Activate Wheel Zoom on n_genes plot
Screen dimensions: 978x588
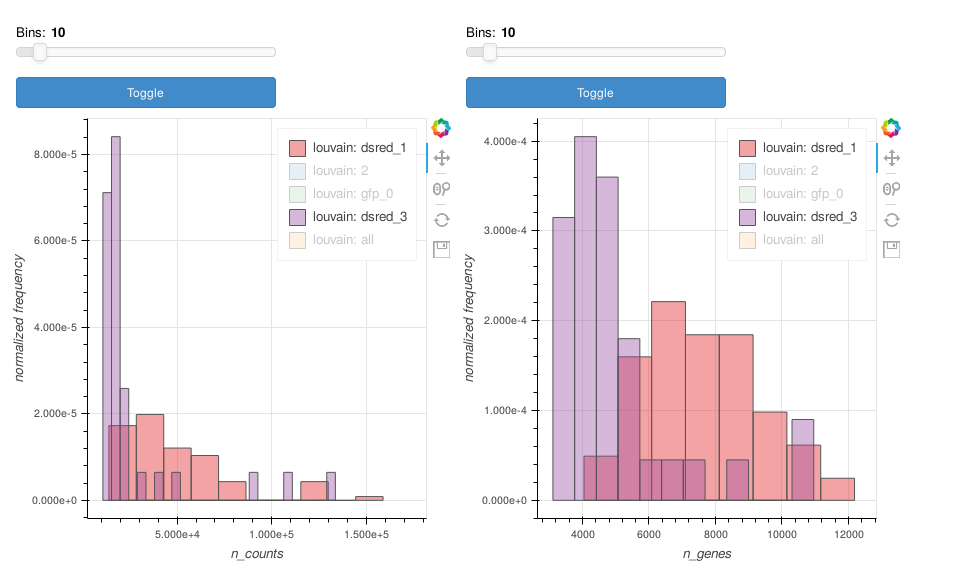point(892,188)
